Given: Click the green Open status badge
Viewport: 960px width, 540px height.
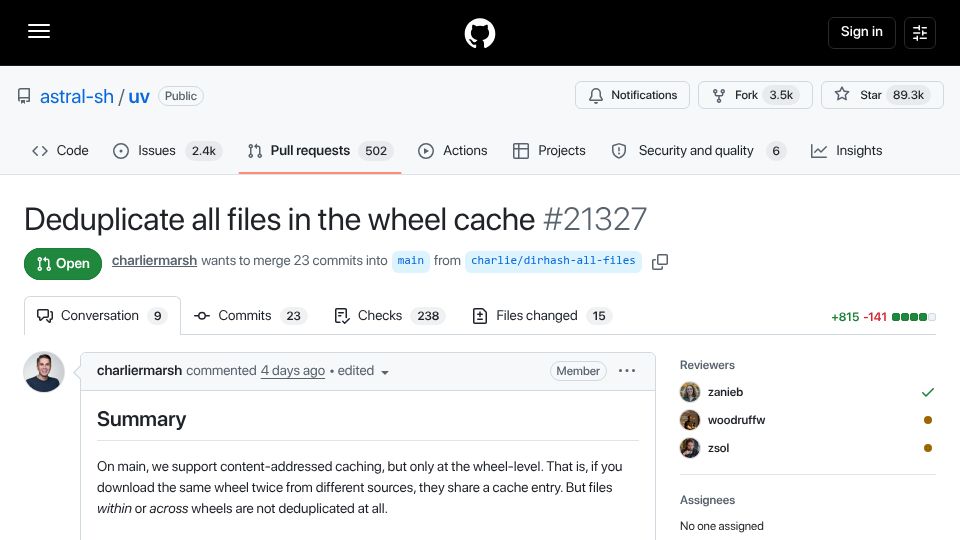Looking at the screenshot, I should point(63,264).
